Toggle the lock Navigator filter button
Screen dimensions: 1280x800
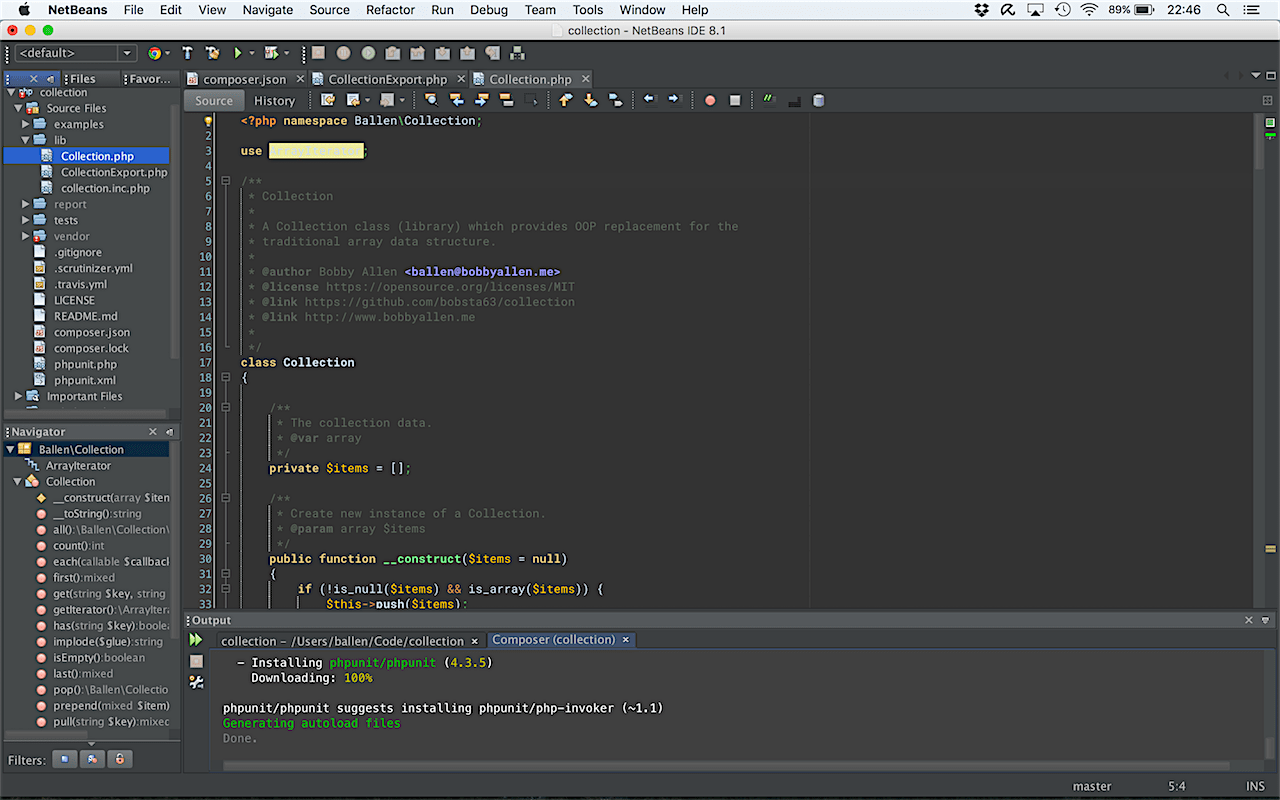pyautogui.click(x=119, y=759)
